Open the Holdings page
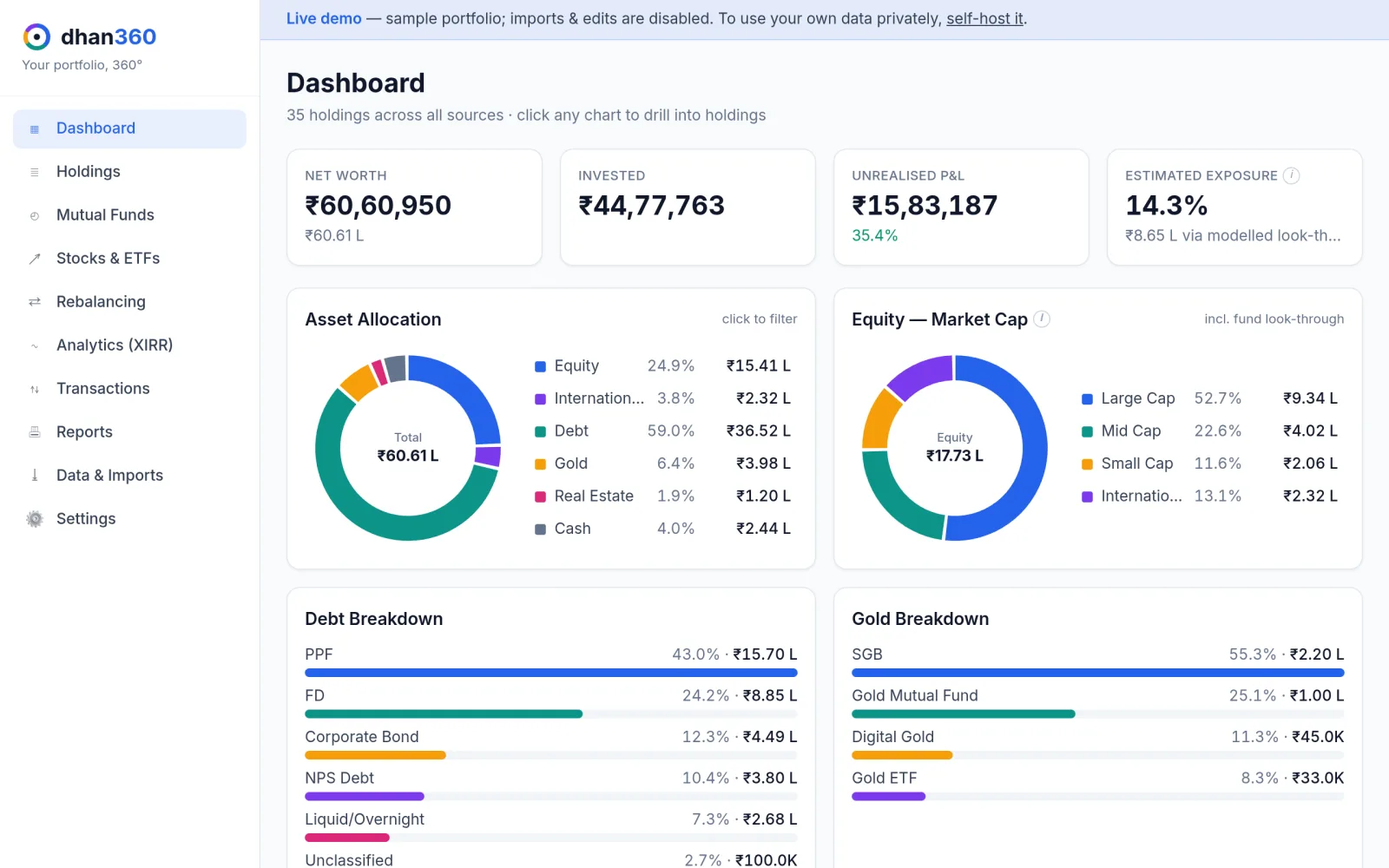The image size is (1389, 868). [129, 172]
